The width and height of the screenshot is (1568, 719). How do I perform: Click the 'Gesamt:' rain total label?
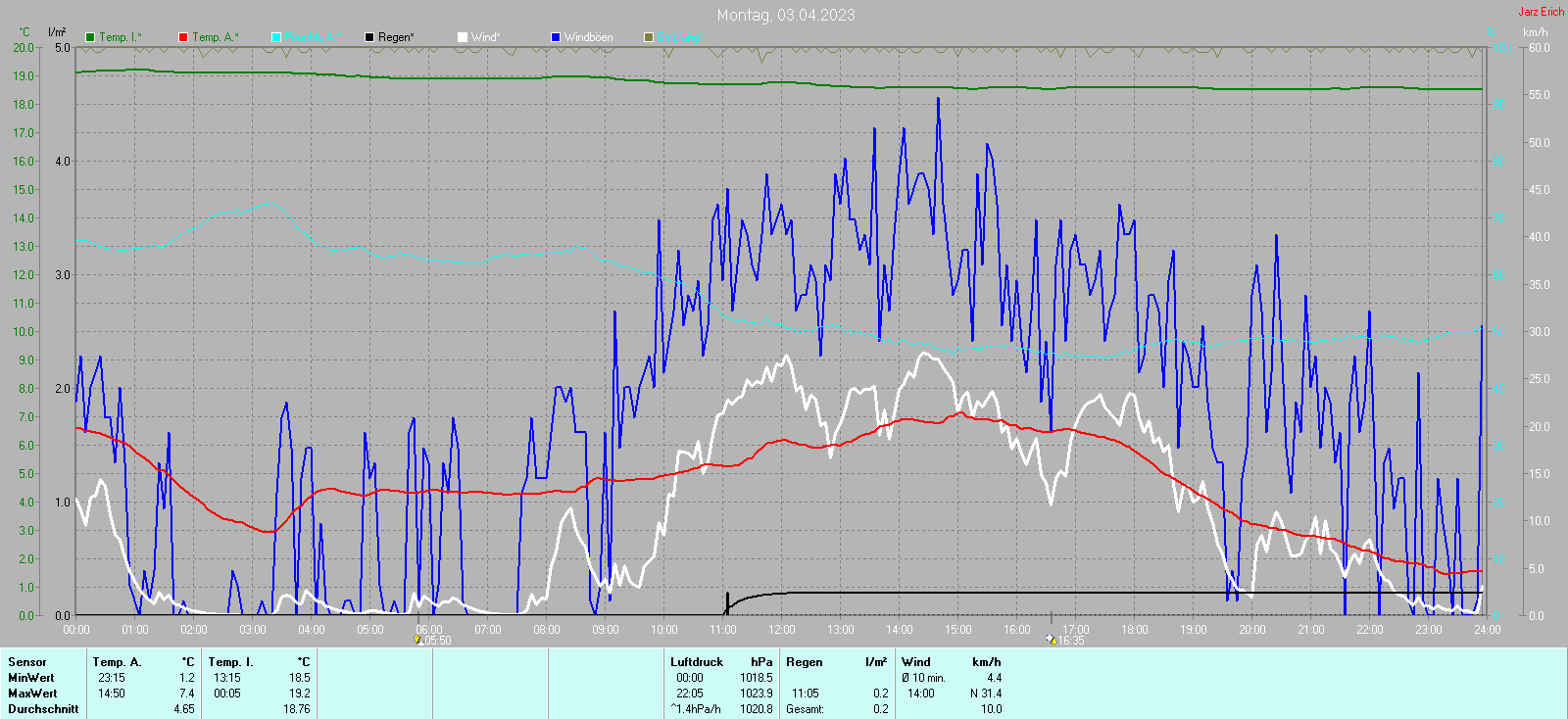(805, 709)
